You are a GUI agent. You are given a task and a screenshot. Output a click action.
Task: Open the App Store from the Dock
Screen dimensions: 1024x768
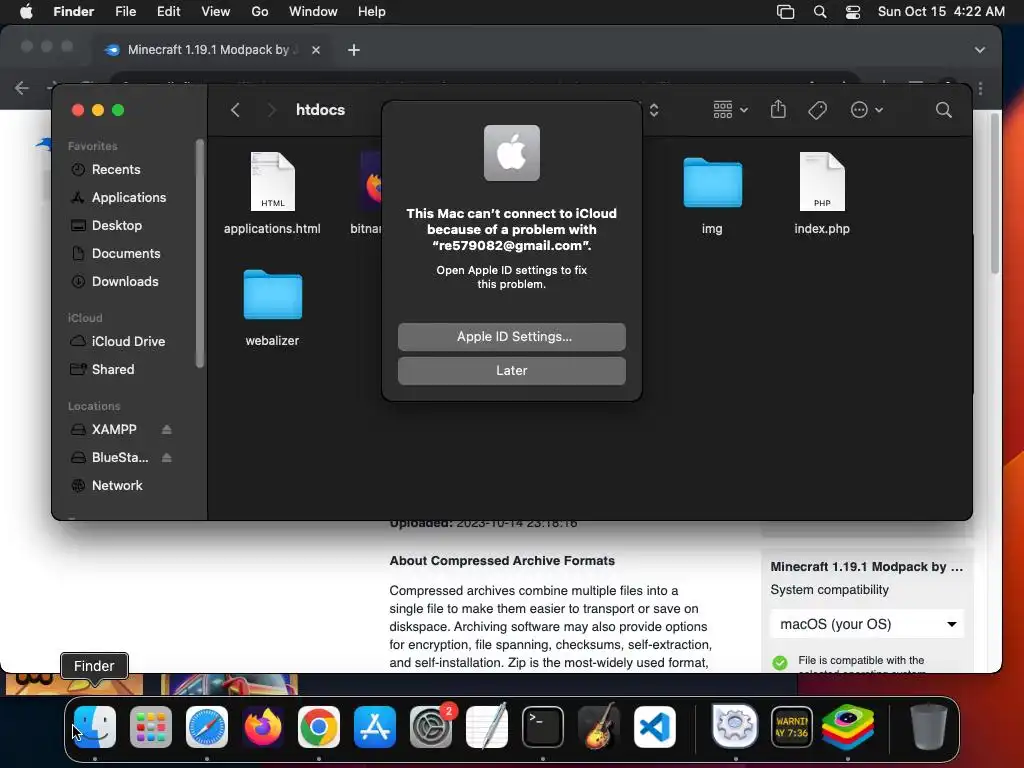pos(375,727)
